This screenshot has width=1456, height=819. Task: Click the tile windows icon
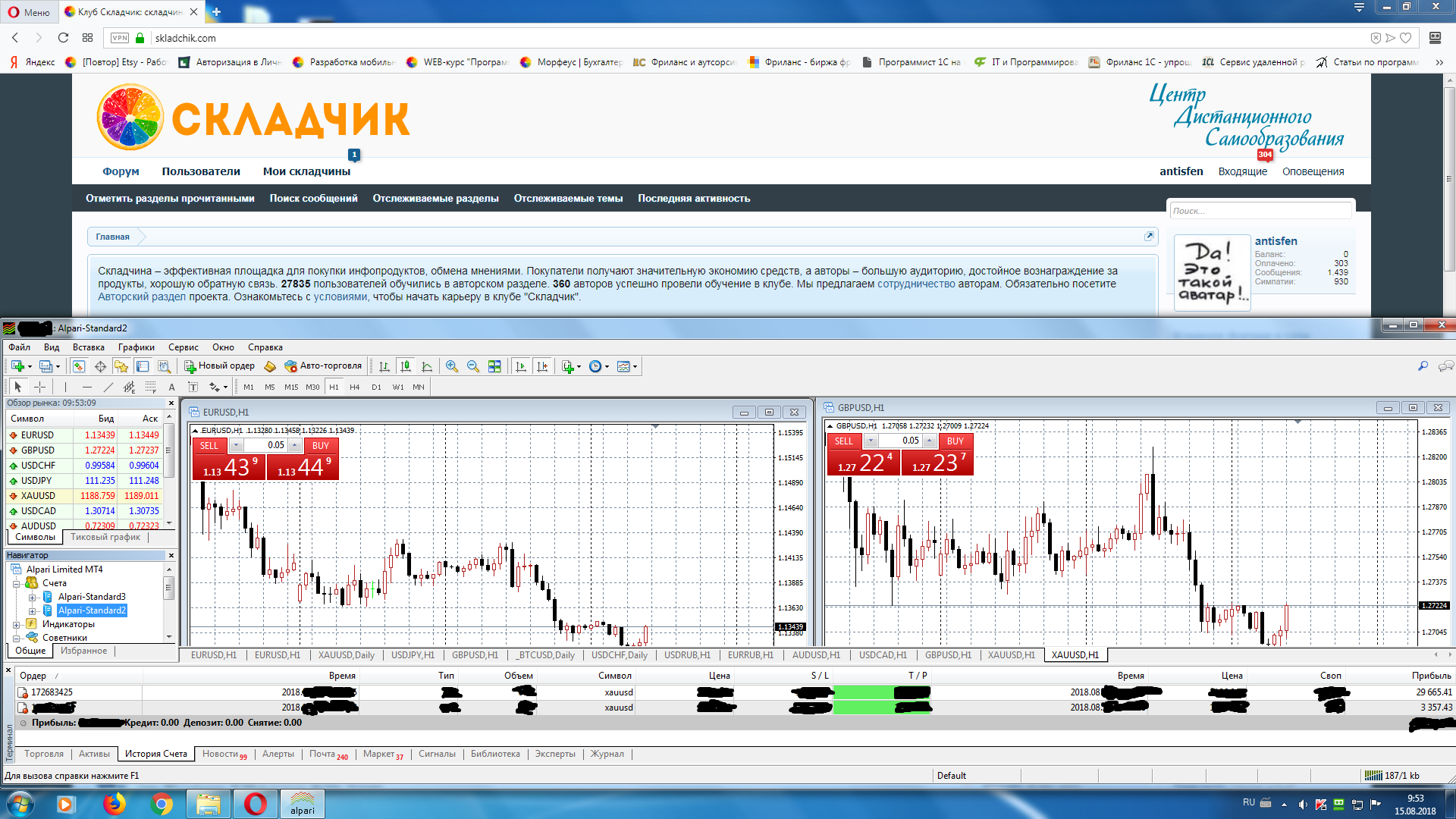coord(494,366)
